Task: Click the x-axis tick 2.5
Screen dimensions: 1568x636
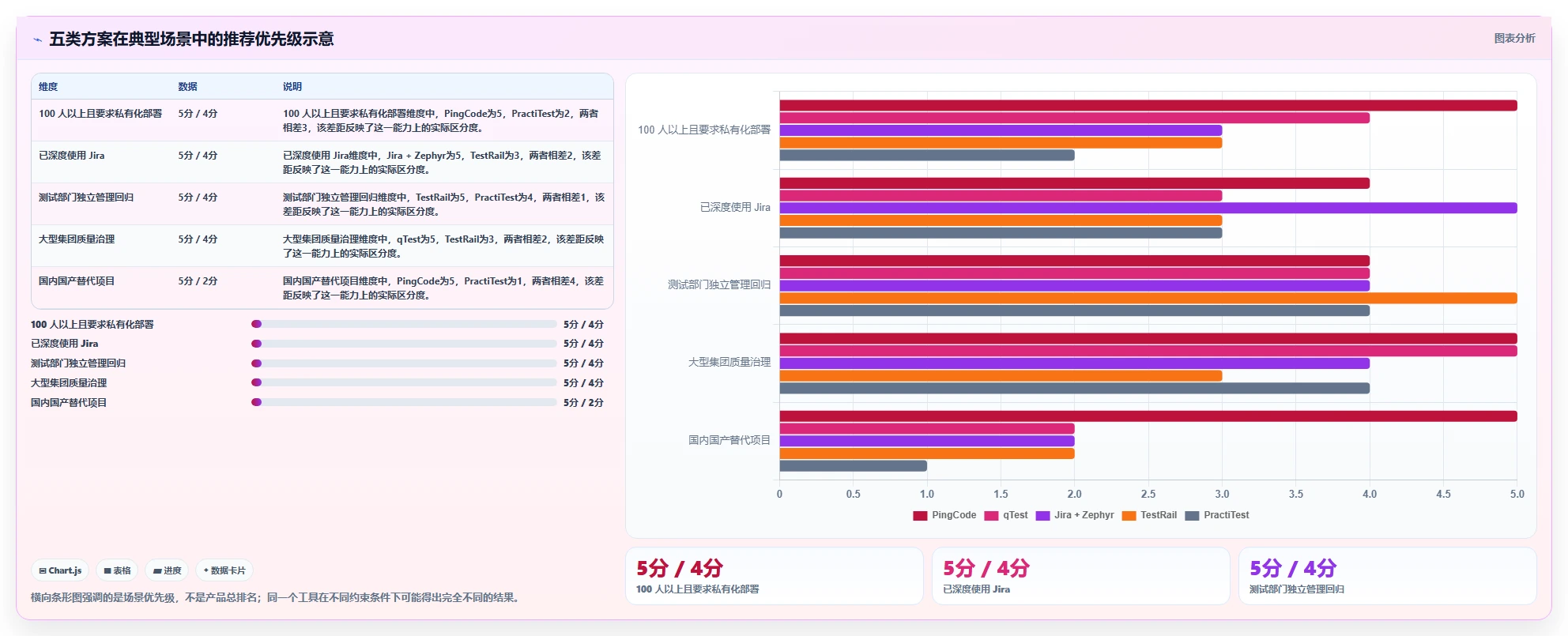Action: 1148,494
